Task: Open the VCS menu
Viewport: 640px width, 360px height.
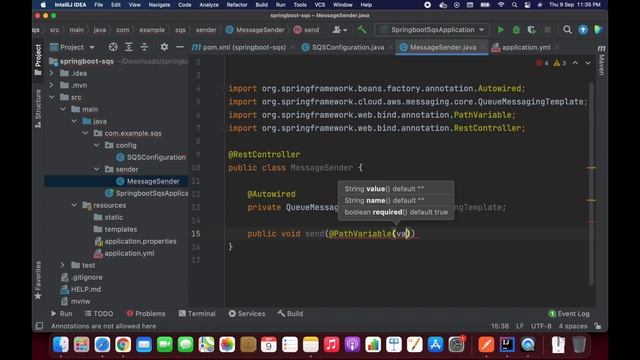Action: tap(320, 5)
